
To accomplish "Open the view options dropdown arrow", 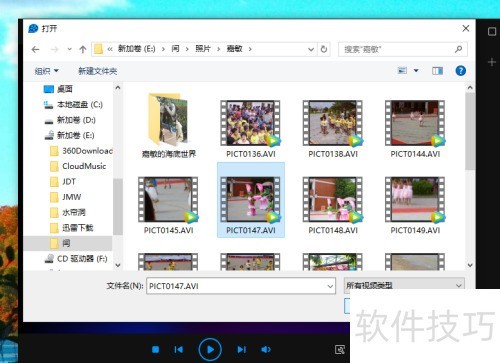I will point(416,70).
